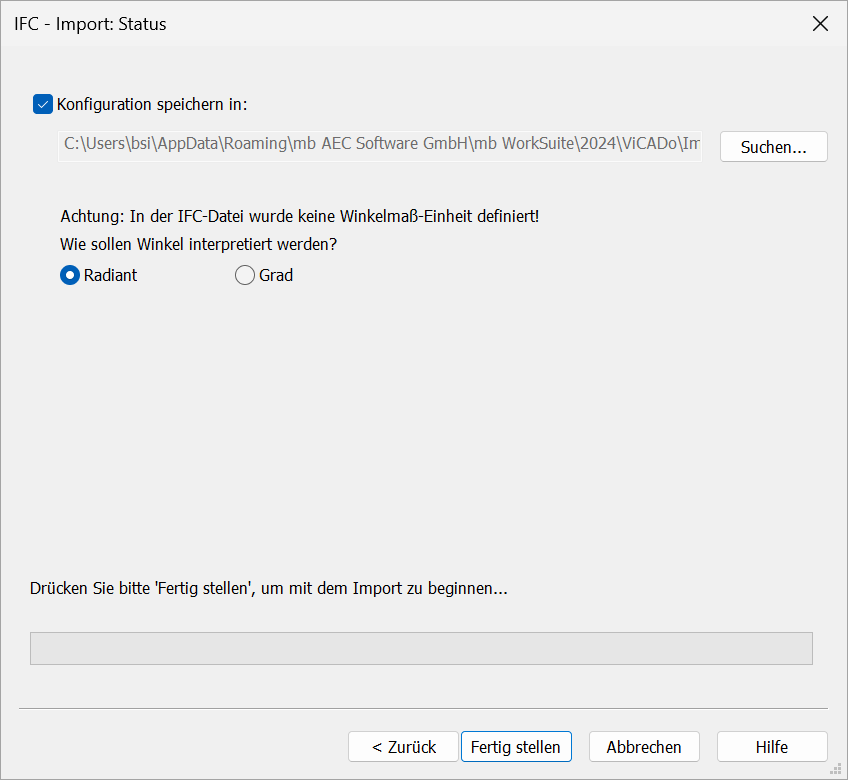Click the 'Konfiguration speichern in:' label text
The width and height of the screenshot is (848, 780).
point(152,104)
